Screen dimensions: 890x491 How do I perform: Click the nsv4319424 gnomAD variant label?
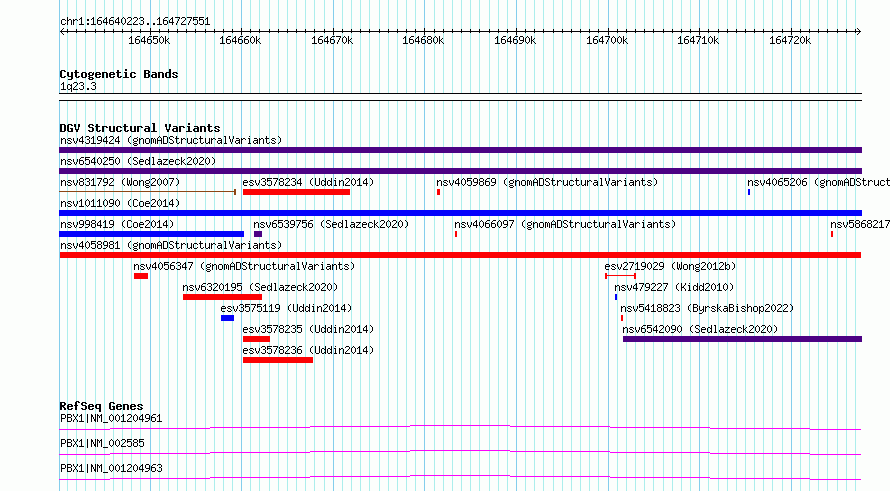(171, 140)
